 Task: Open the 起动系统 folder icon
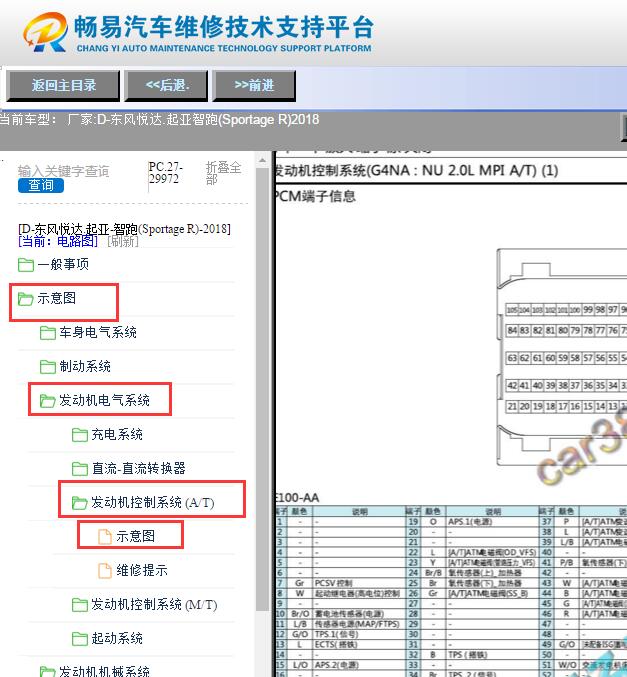pyautogui.click(x=79, y=639)
